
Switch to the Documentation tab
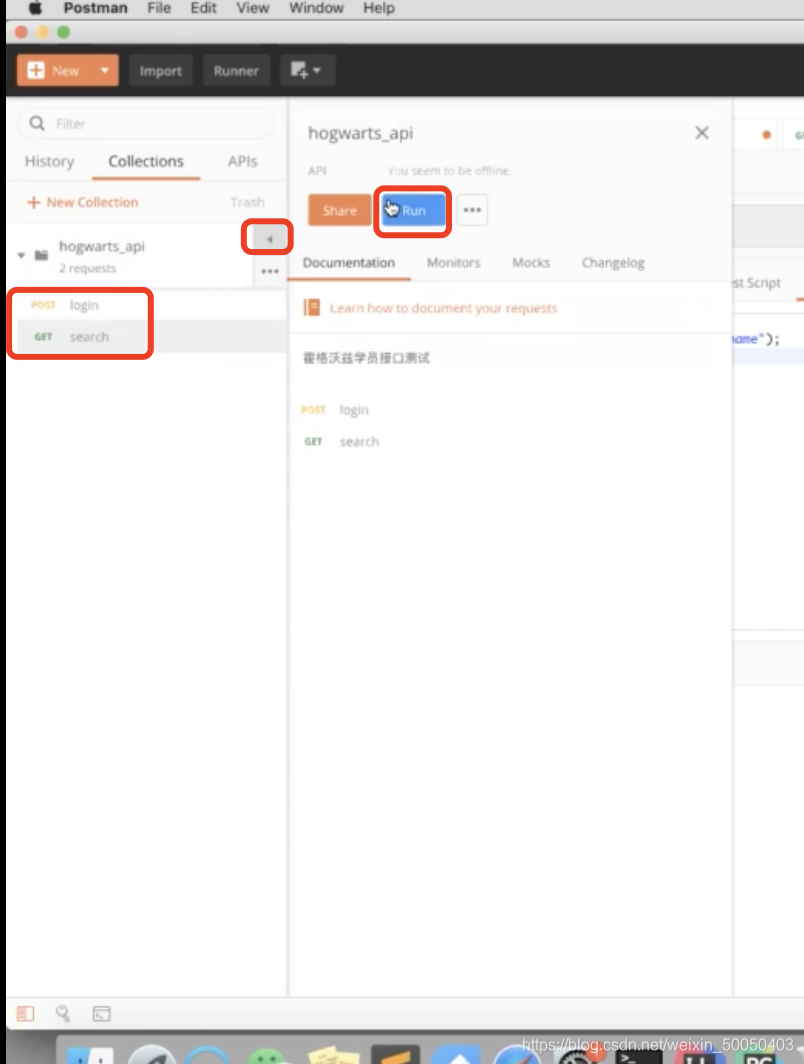pyautogui.click(x=349, y=263)
